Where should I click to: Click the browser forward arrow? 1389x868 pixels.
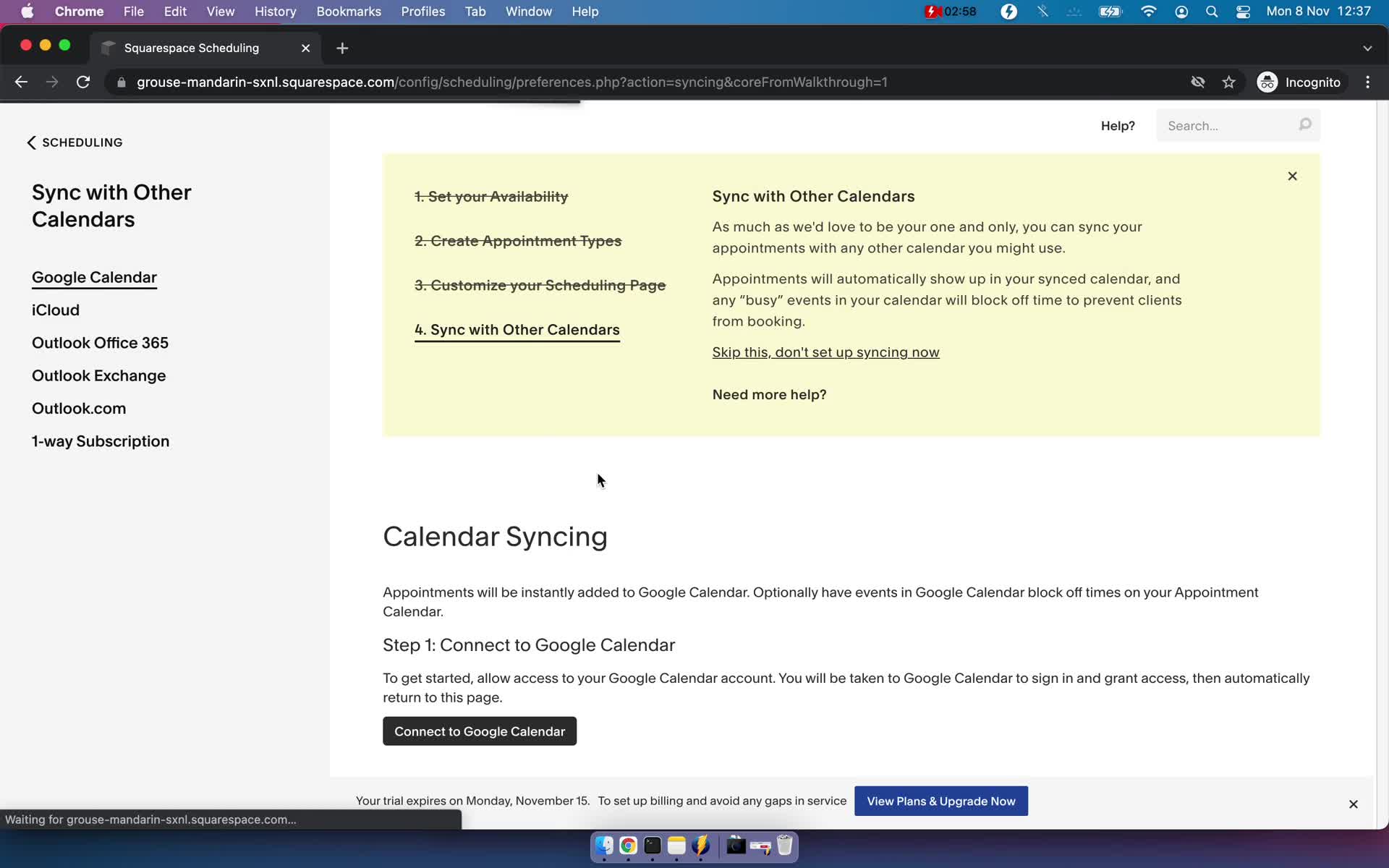pyautogui.click(x=52, y=82)
